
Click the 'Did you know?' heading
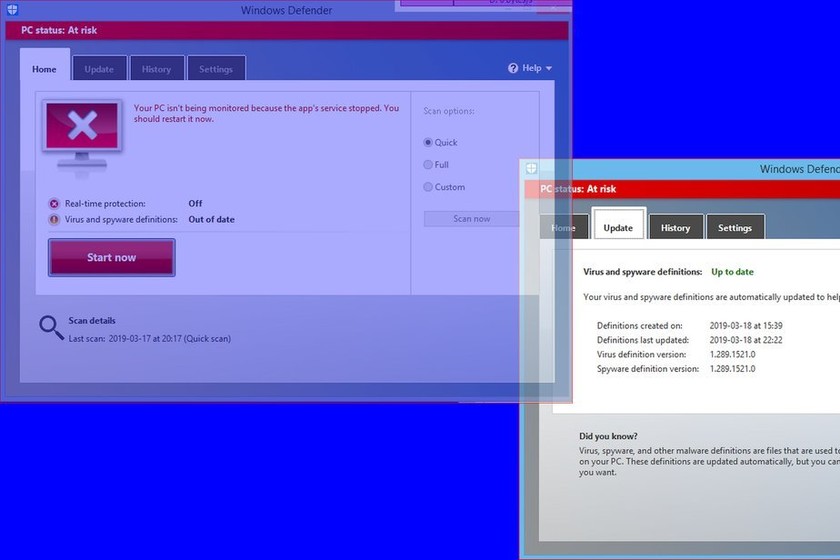click(x=608, y=436)
